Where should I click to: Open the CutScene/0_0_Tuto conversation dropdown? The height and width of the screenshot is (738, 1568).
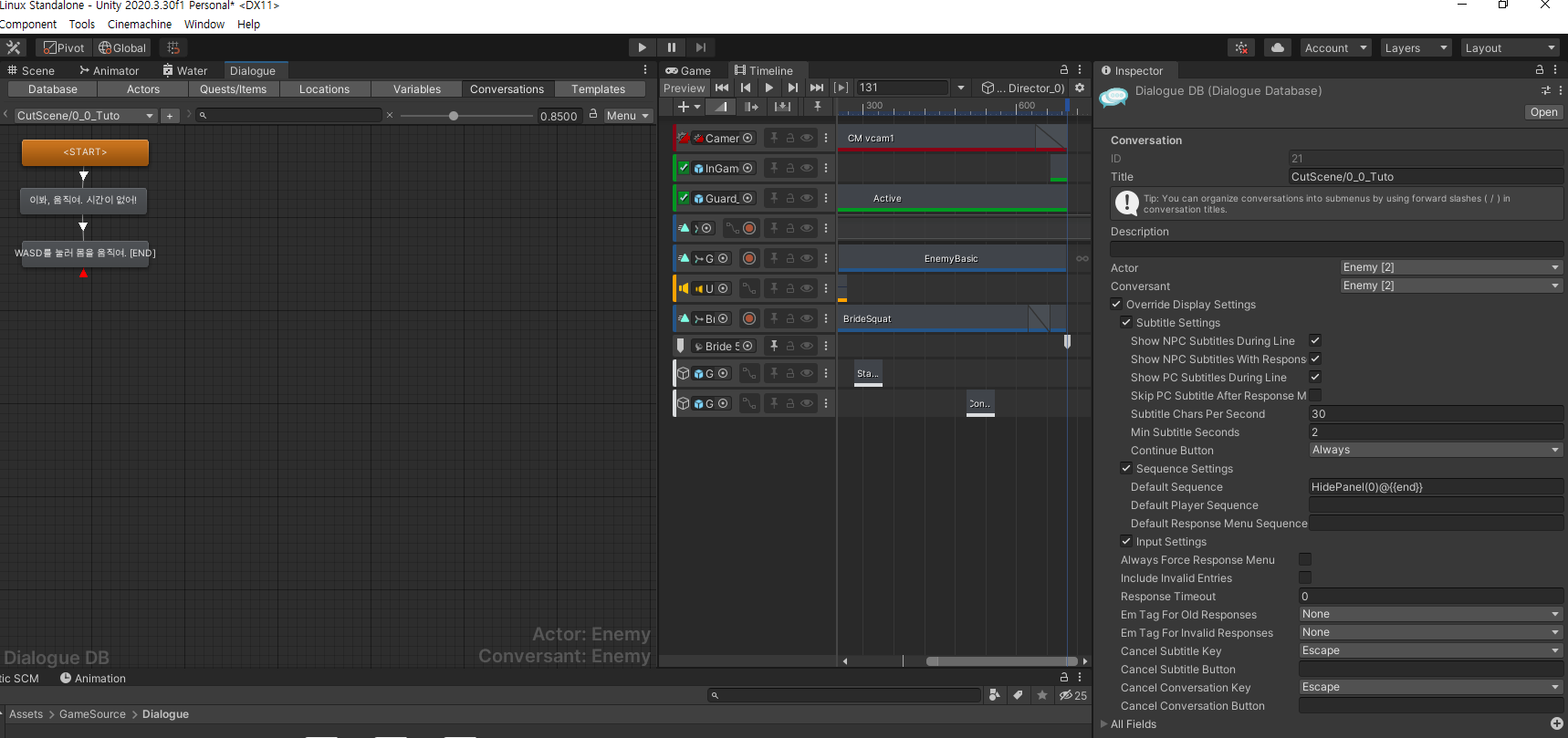[x=85, y=116]
